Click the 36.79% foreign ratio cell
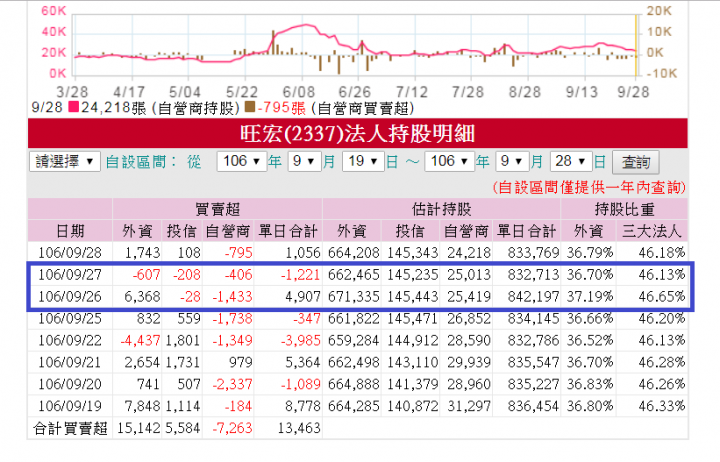 click(590, 253)
